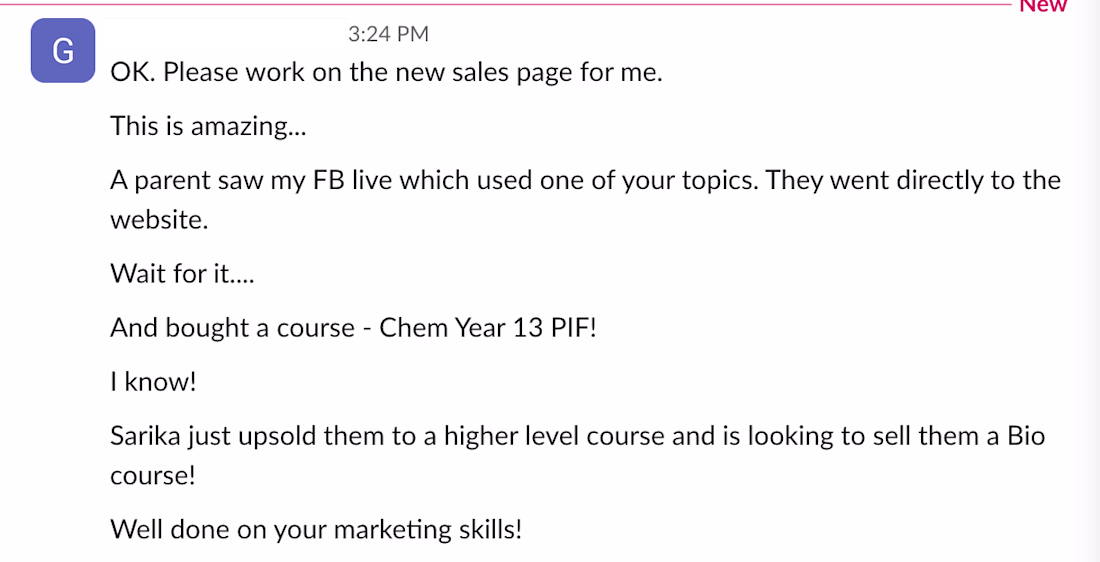Image resolution: width=1100 pixels, height=562 pixels.
Task: Click the "A parent saw my FB live" line
Action: 585,180
